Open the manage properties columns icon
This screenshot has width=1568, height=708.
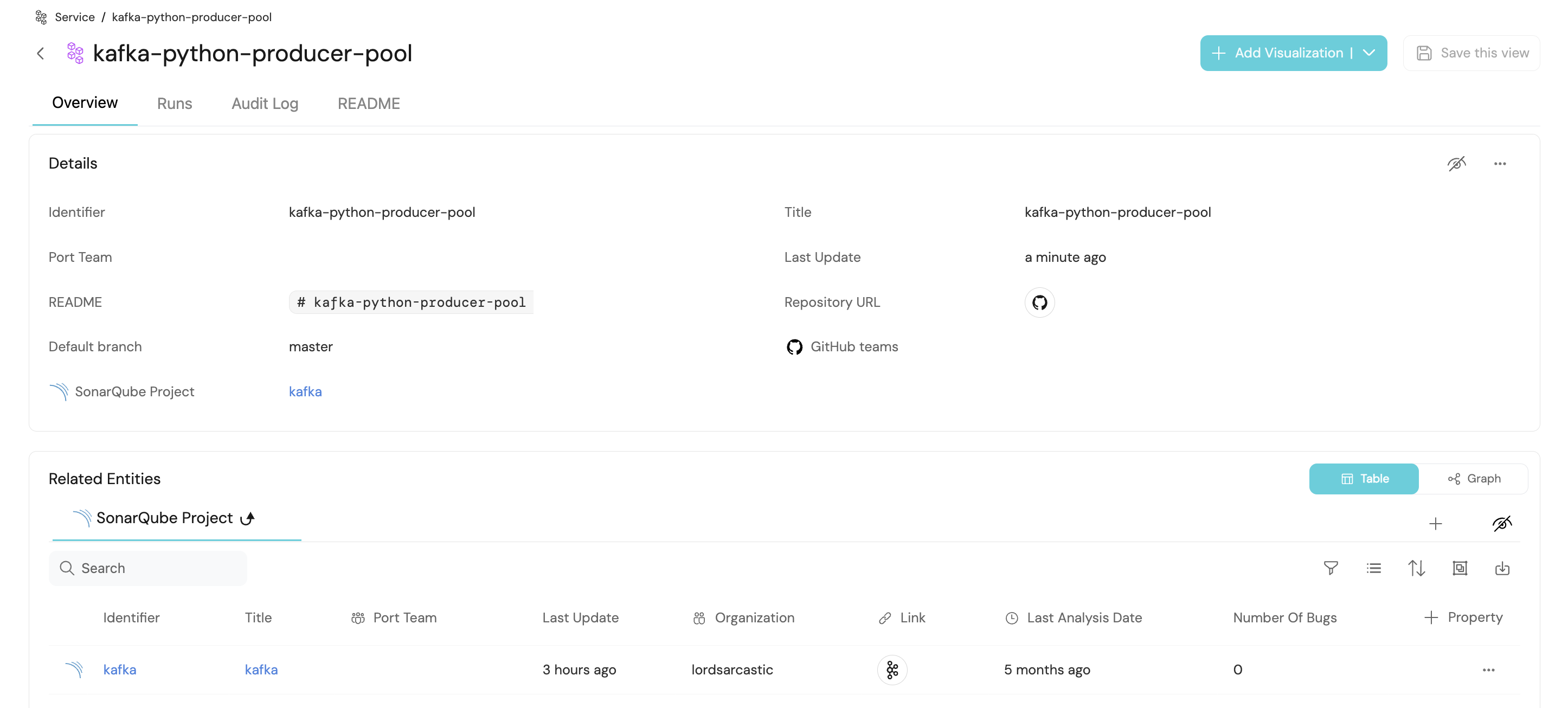tap(1459, 568)
